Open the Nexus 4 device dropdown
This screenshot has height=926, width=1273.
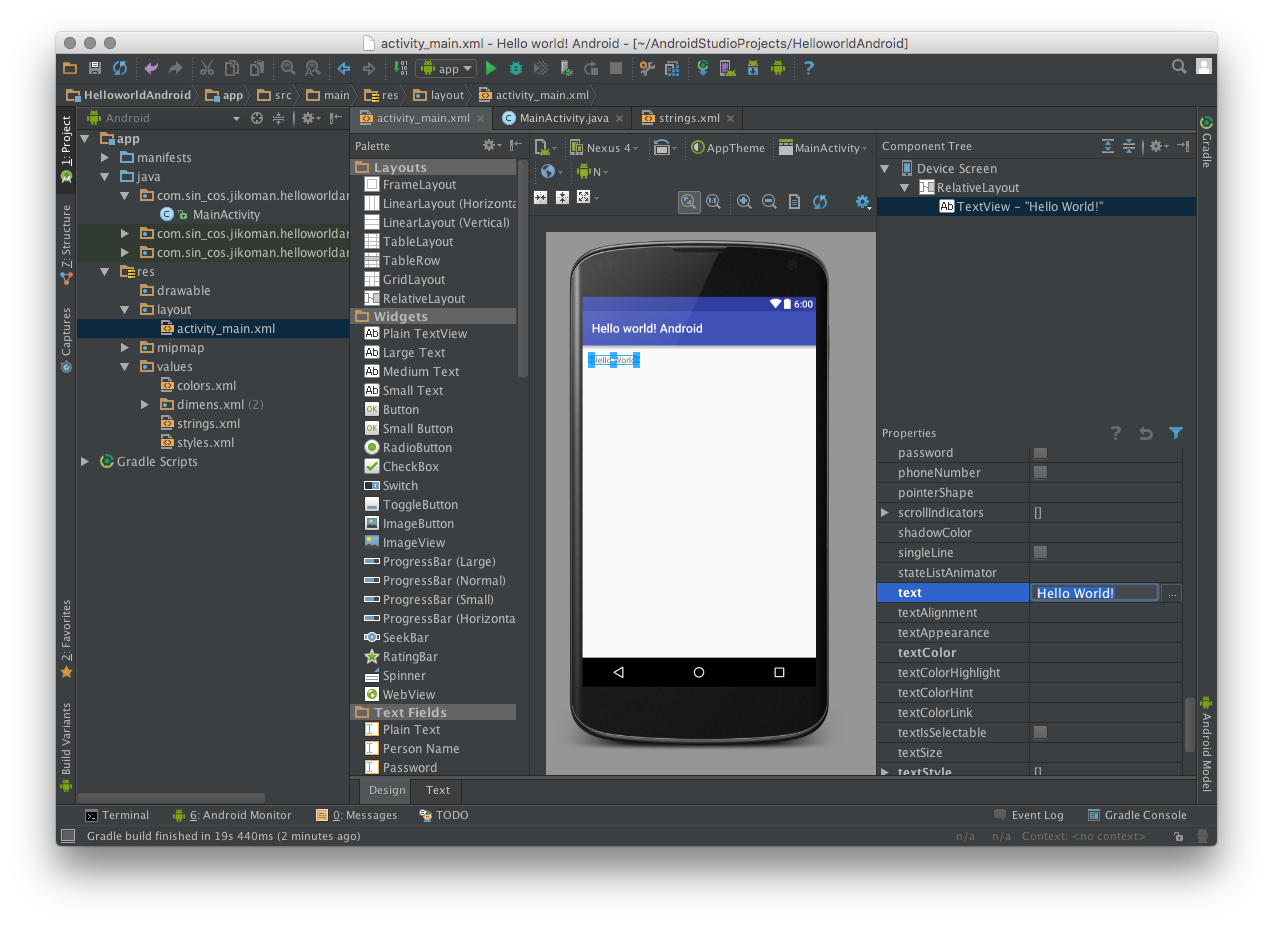[604, 147]
